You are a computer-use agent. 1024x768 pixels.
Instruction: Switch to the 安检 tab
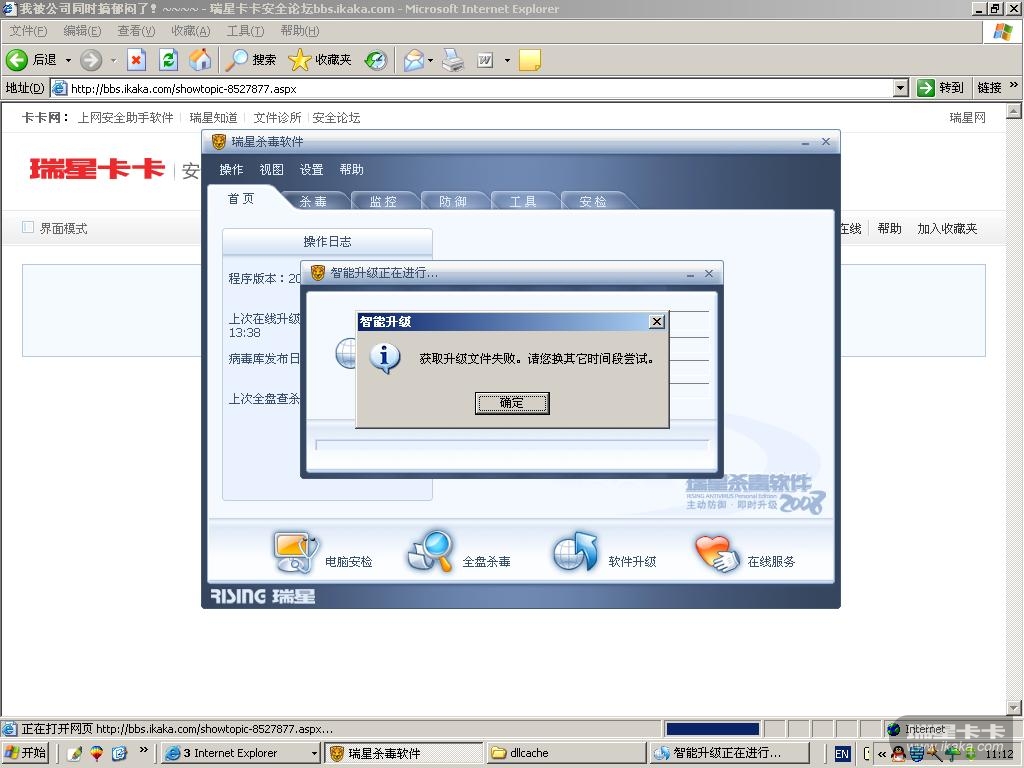[592, 202]
